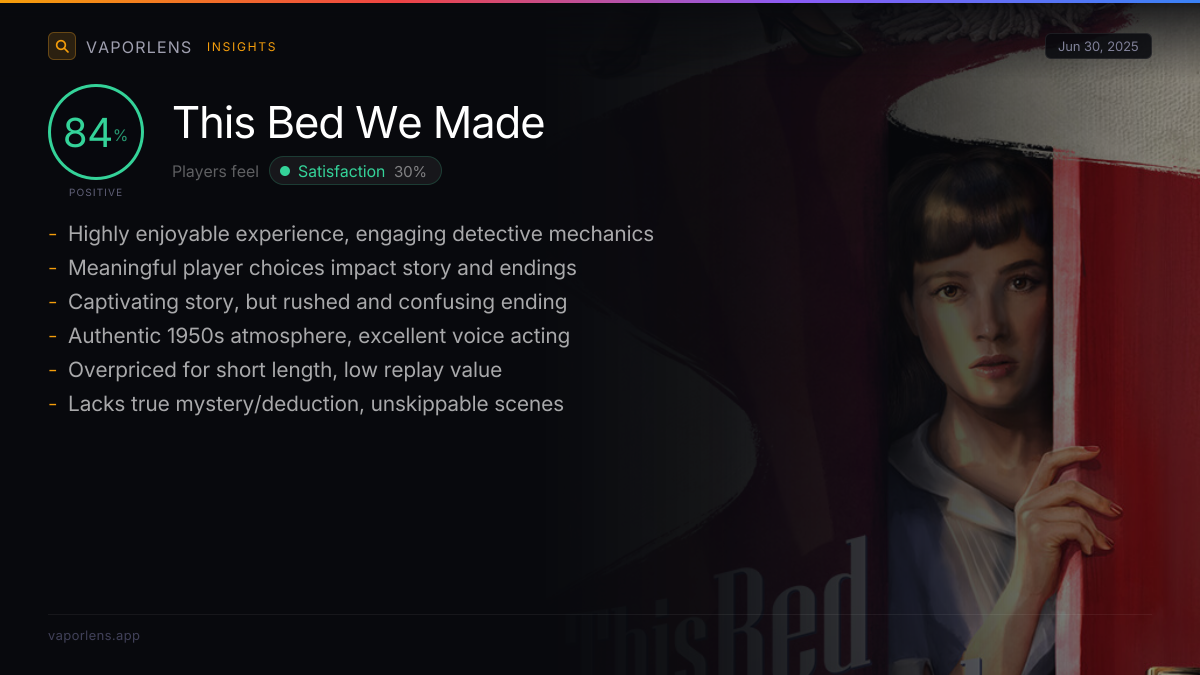The width and height of the screenshot is (1200, 675).
Task: Click the VaporLens magnifier logo icon
Action: click(x=62, y=46)
